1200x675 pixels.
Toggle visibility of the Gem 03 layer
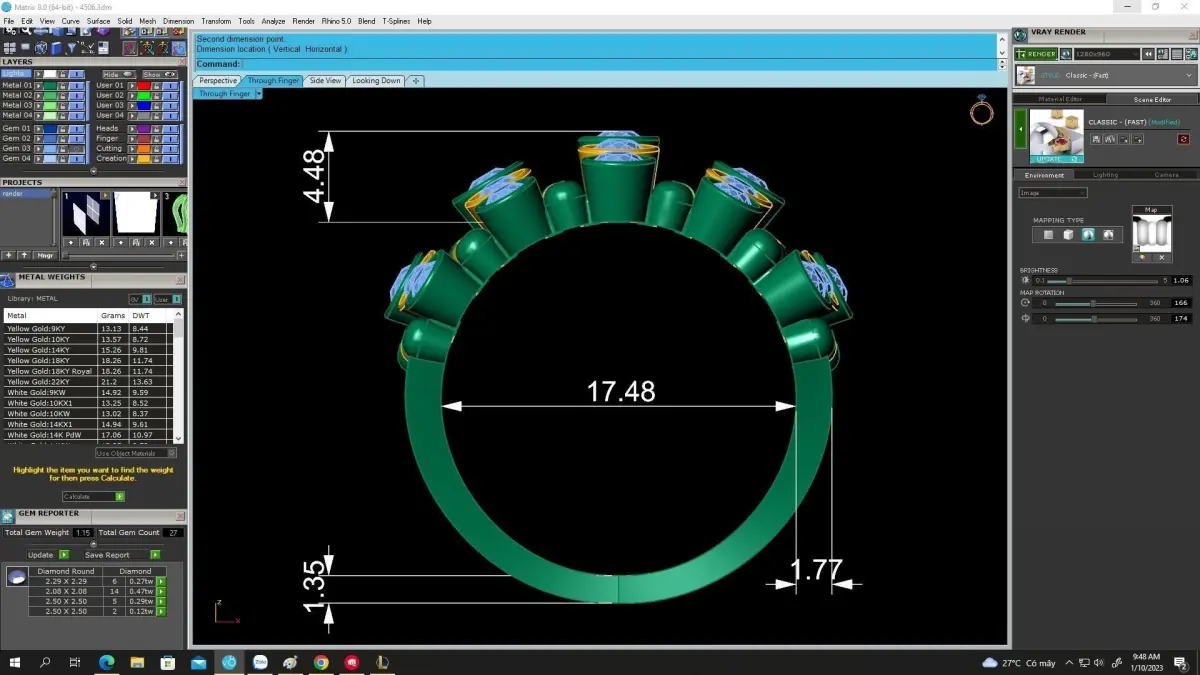coord(76,148)
